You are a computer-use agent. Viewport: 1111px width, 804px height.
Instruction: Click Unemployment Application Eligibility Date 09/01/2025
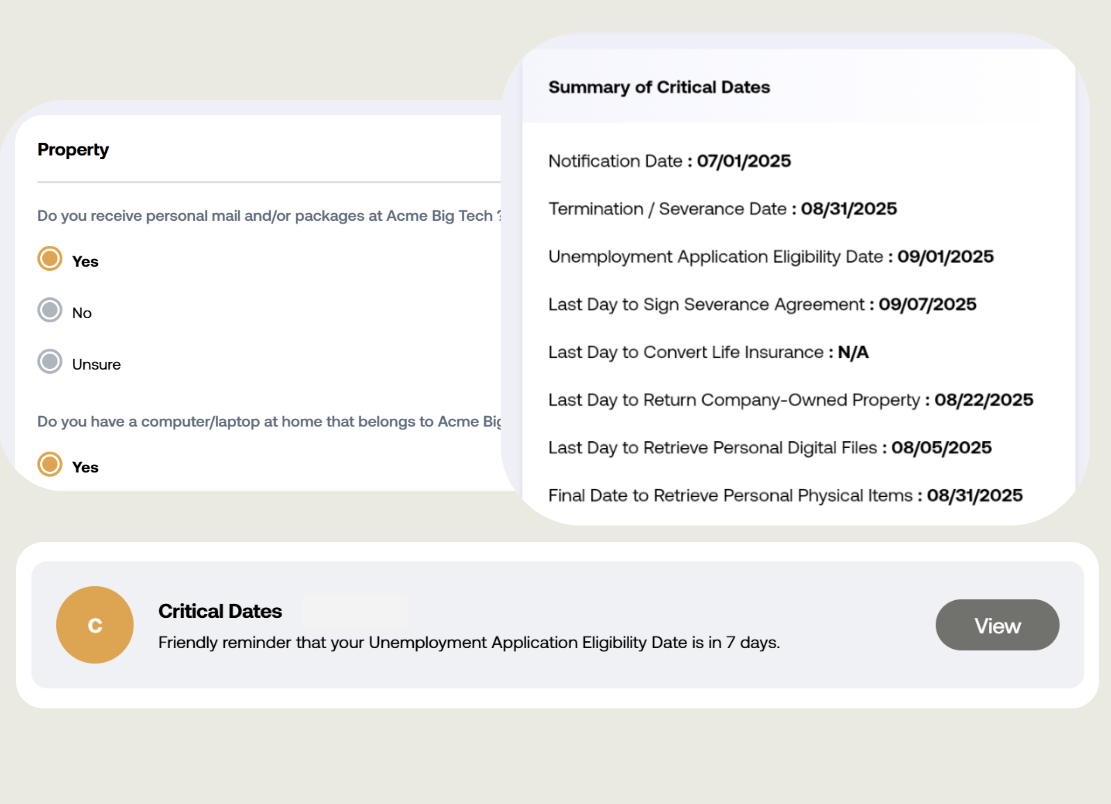[771, 256]
